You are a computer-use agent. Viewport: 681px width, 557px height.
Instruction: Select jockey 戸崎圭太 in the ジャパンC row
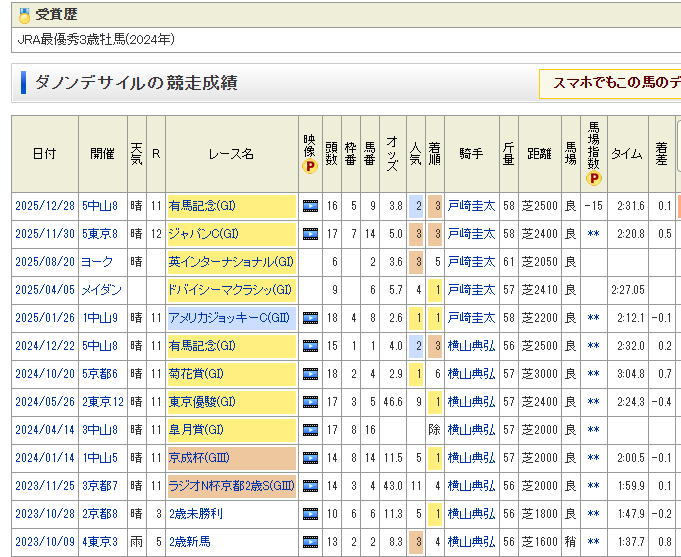click(470, 234)
